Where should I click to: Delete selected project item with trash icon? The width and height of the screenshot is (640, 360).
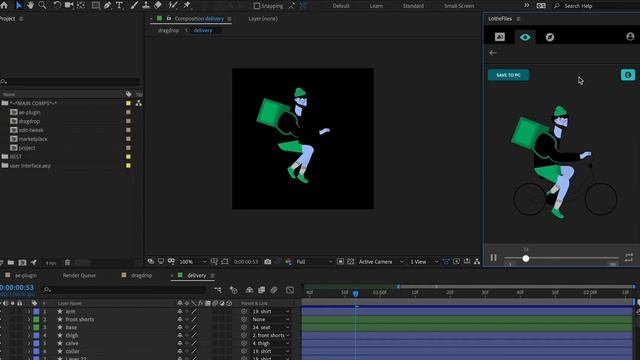click(x=67, y=262)
